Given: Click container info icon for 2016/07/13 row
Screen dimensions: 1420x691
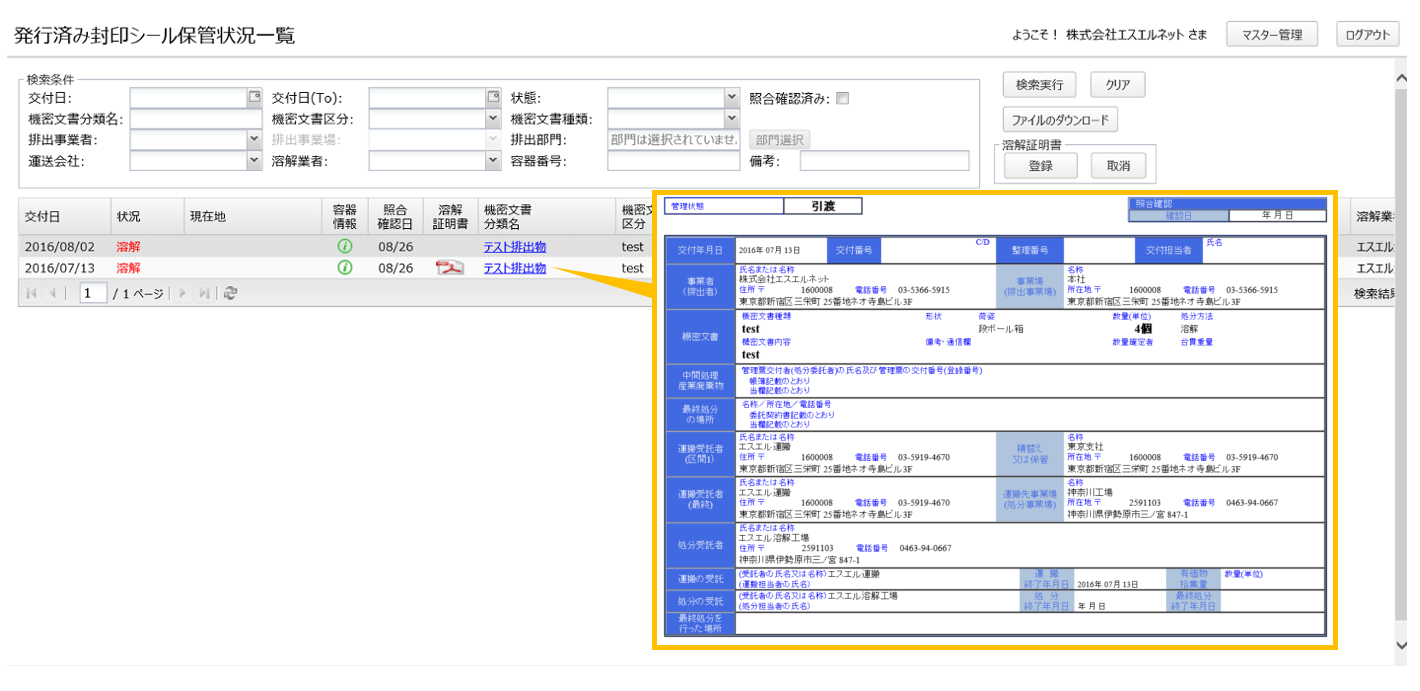Looking at the screenshot, I should tap(345, 268).
